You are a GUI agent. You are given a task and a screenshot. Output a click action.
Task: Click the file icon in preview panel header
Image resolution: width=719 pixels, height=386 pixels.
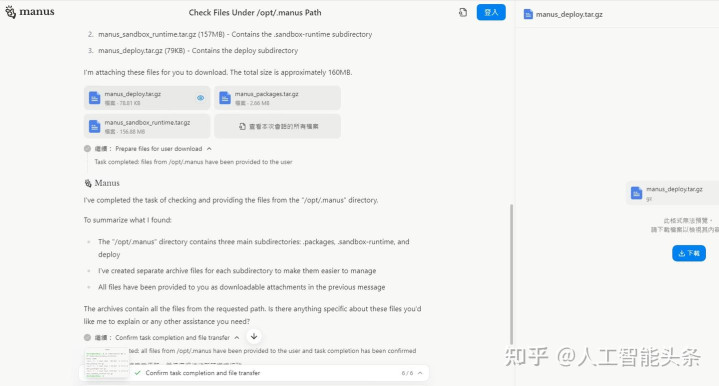tap(528, 14)
